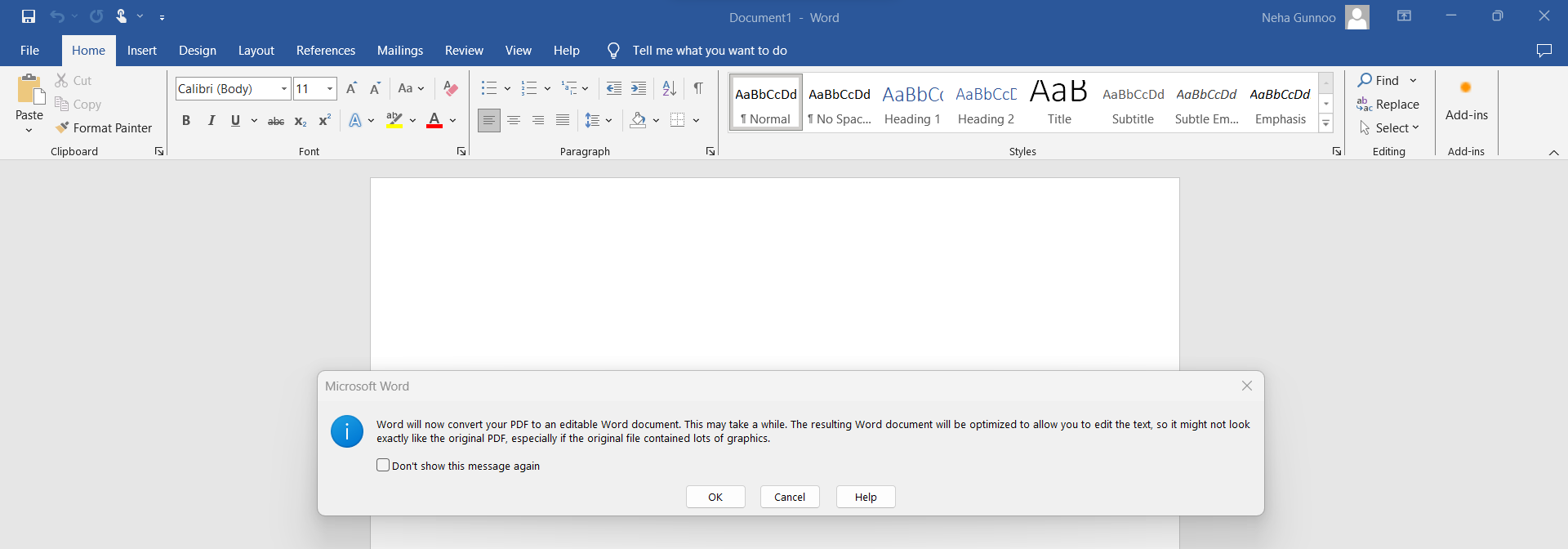Expand numbering list dropdown
The image size is (1568, 549).
click(547, 88)
